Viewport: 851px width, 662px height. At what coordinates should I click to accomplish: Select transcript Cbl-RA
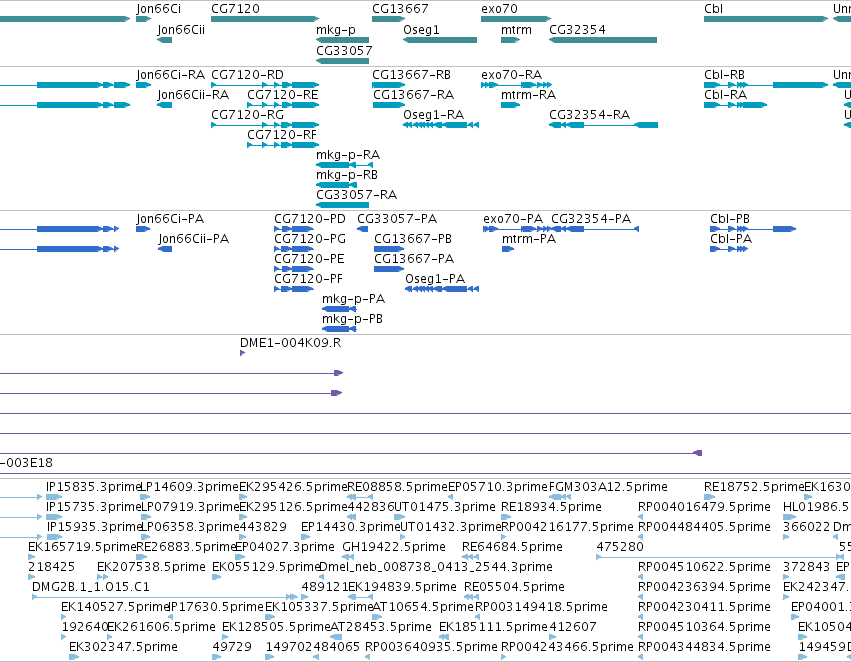(725, 95)
